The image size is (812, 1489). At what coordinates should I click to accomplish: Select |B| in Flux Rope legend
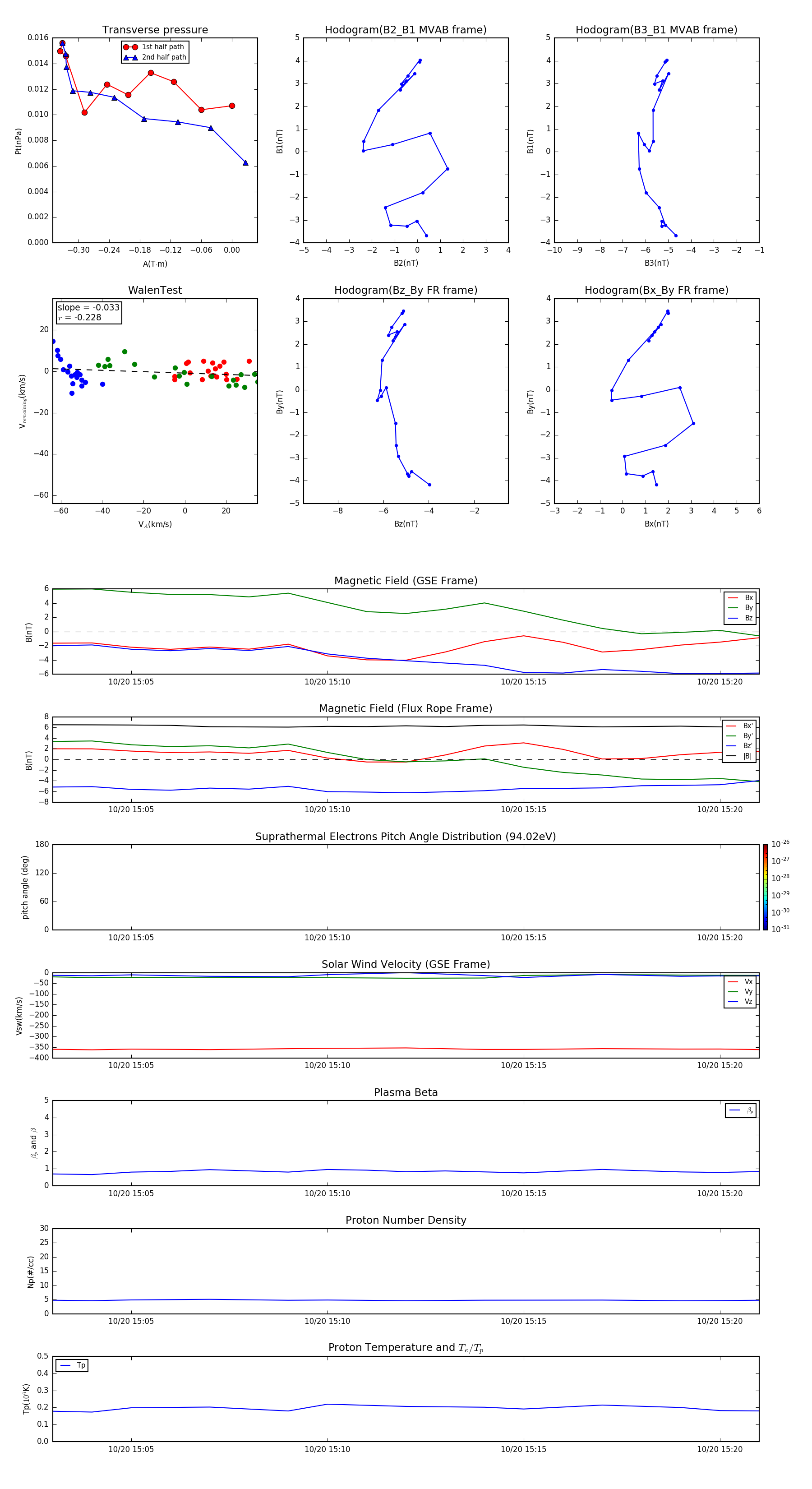(x=740, y=756)
